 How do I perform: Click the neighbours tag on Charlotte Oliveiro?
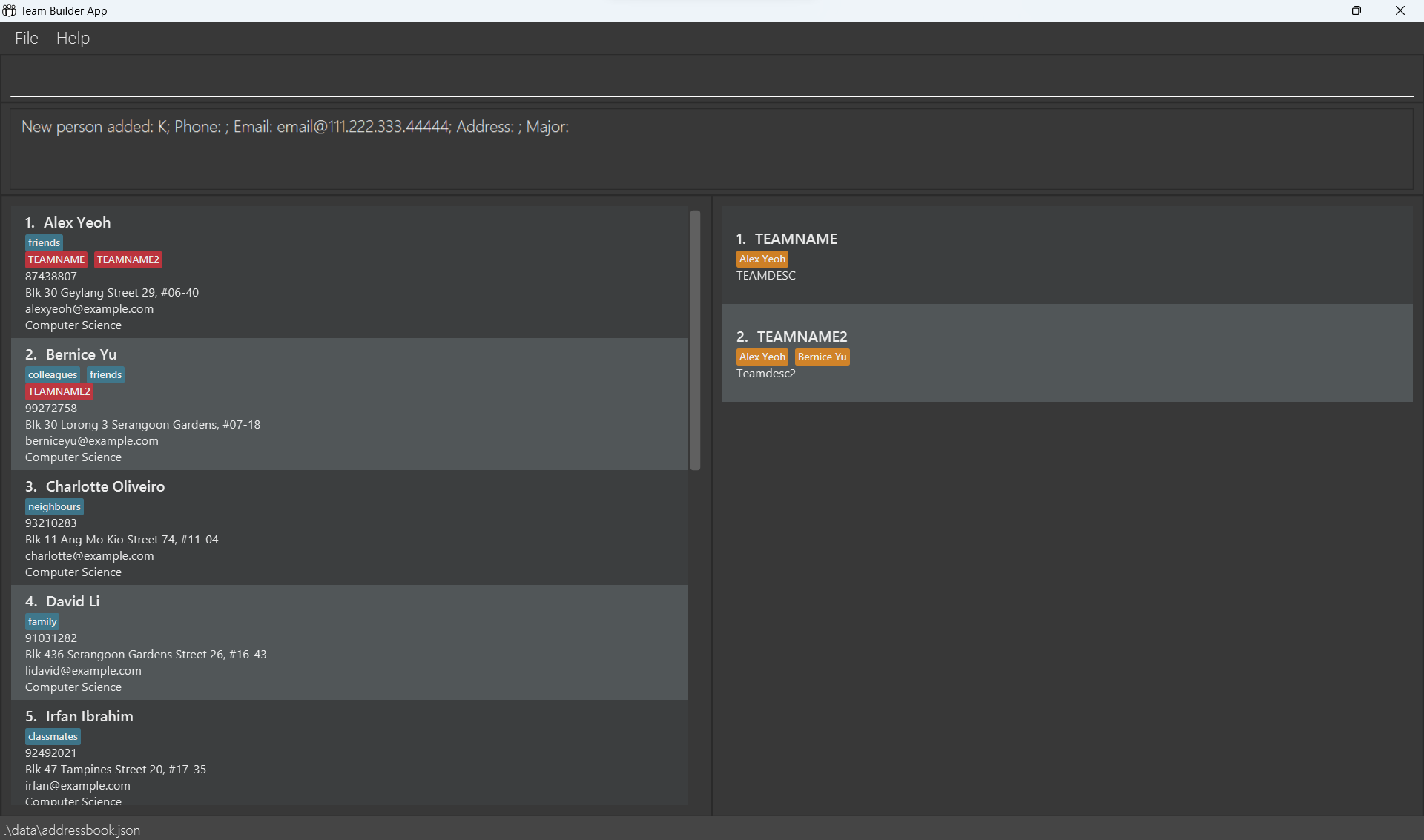[54, 506]
